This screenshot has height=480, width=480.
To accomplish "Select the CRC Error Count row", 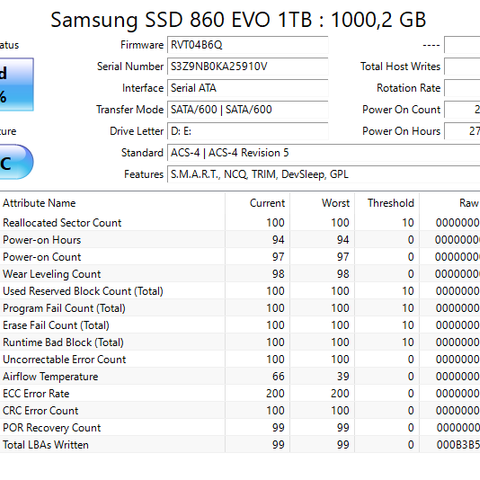I will point(240,411).
